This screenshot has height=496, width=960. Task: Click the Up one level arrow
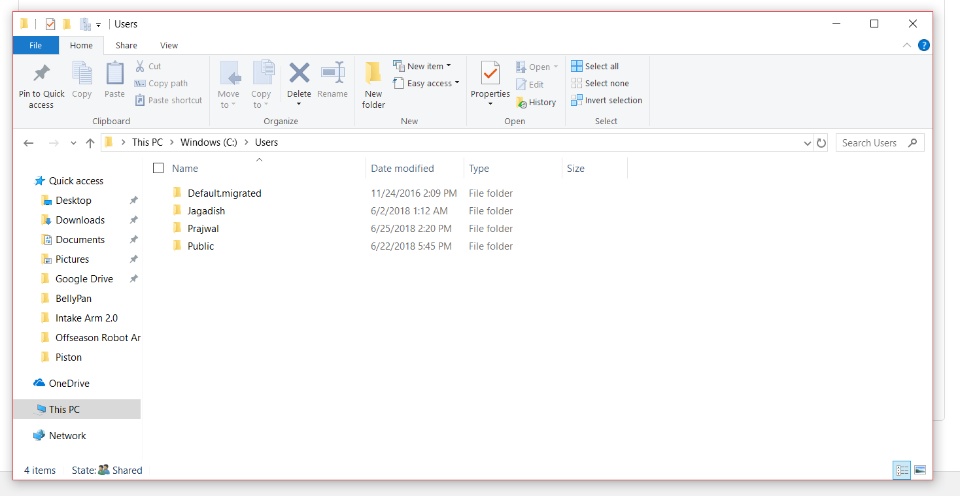point(90,143)
